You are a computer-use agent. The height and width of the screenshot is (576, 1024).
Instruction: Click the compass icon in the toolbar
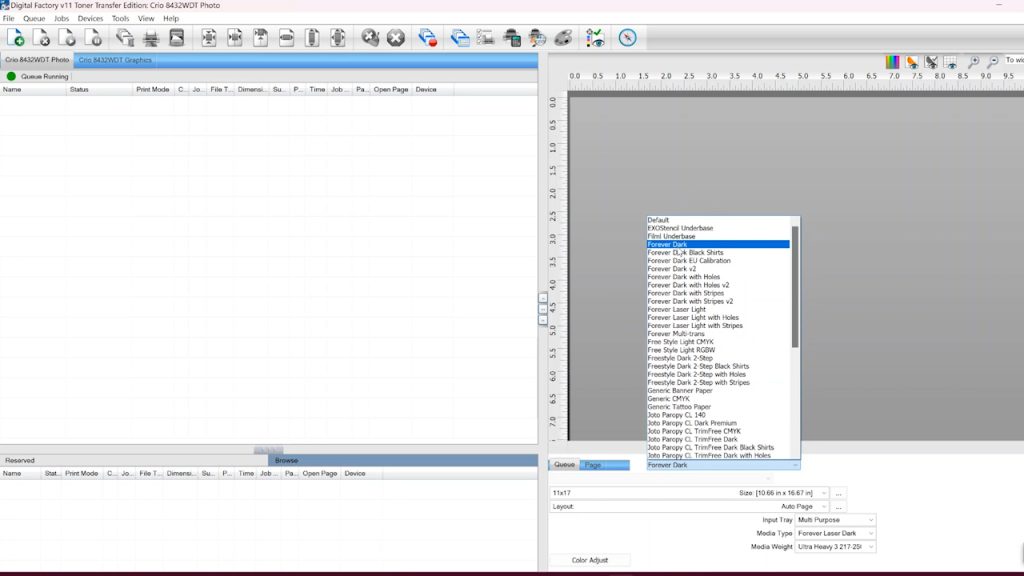coord(627,38)
